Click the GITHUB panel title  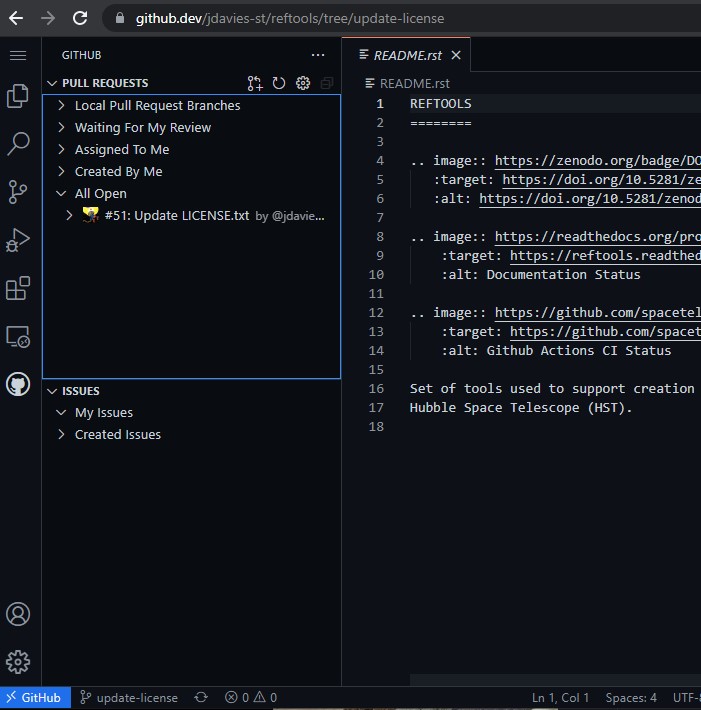82,55
